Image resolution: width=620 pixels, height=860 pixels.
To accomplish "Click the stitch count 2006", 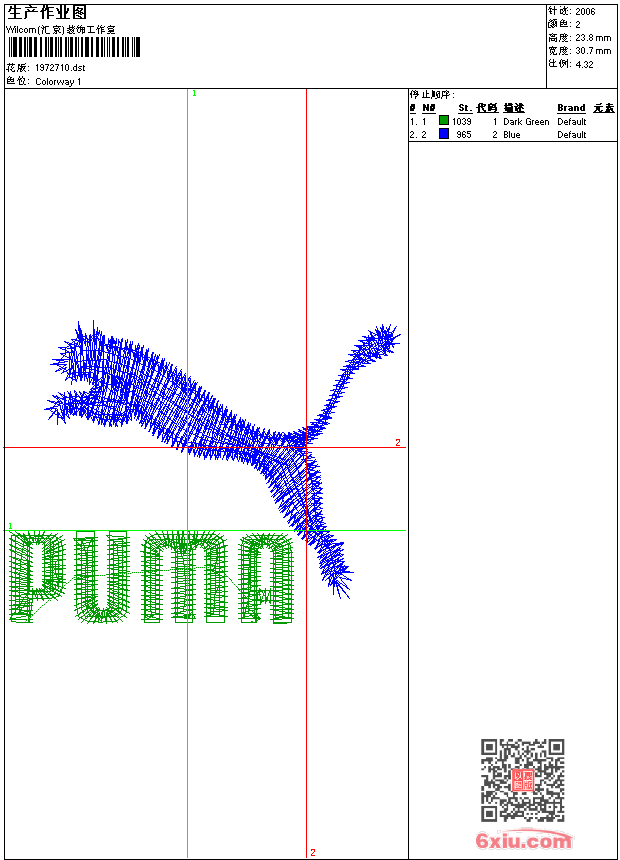I will tap(585, 12).
